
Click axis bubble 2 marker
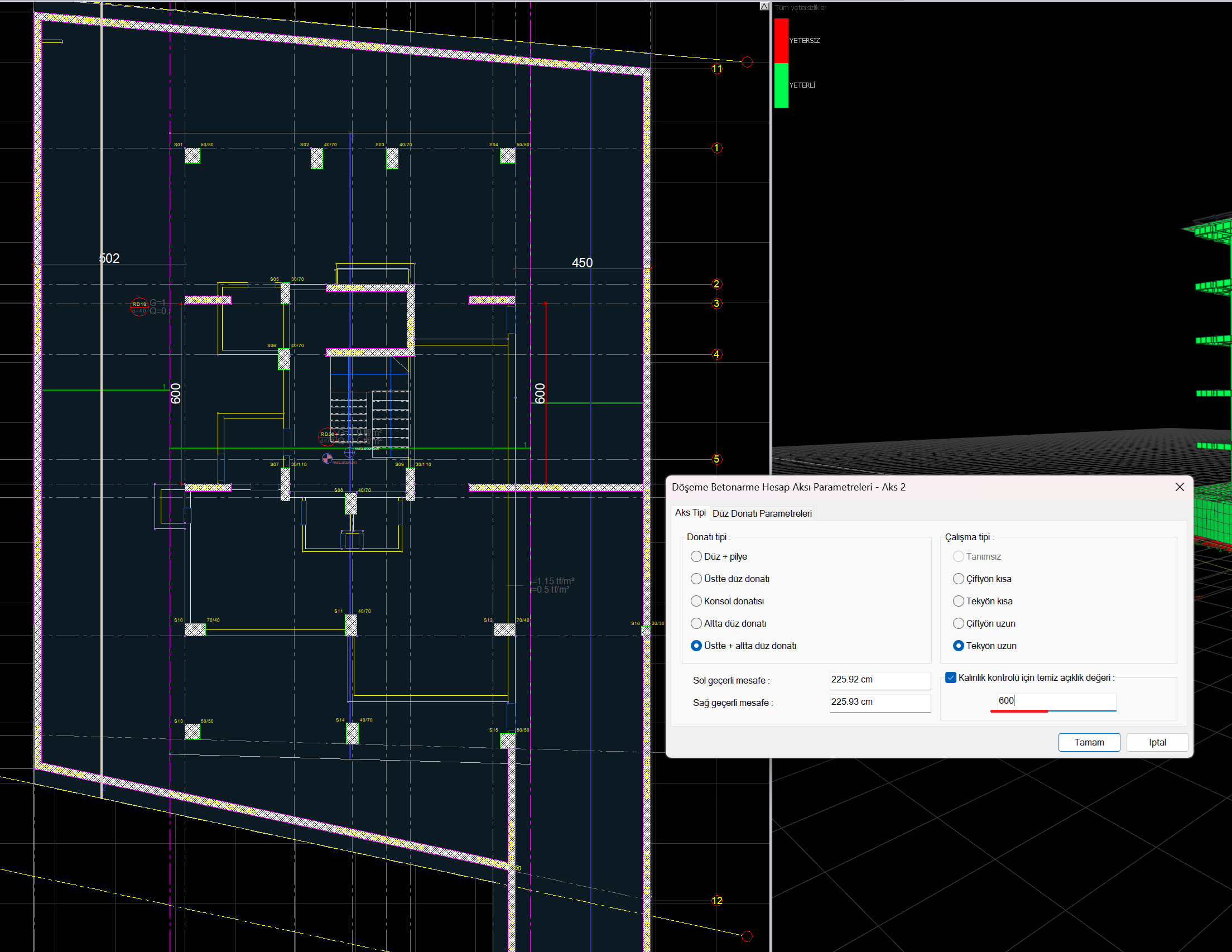(716, 284)
